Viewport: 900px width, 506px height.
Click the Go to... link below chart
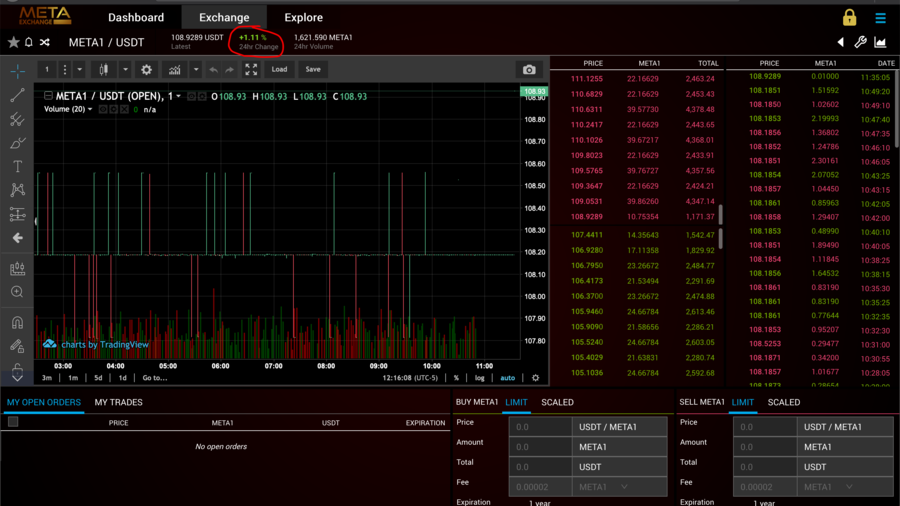click(155, 378)
